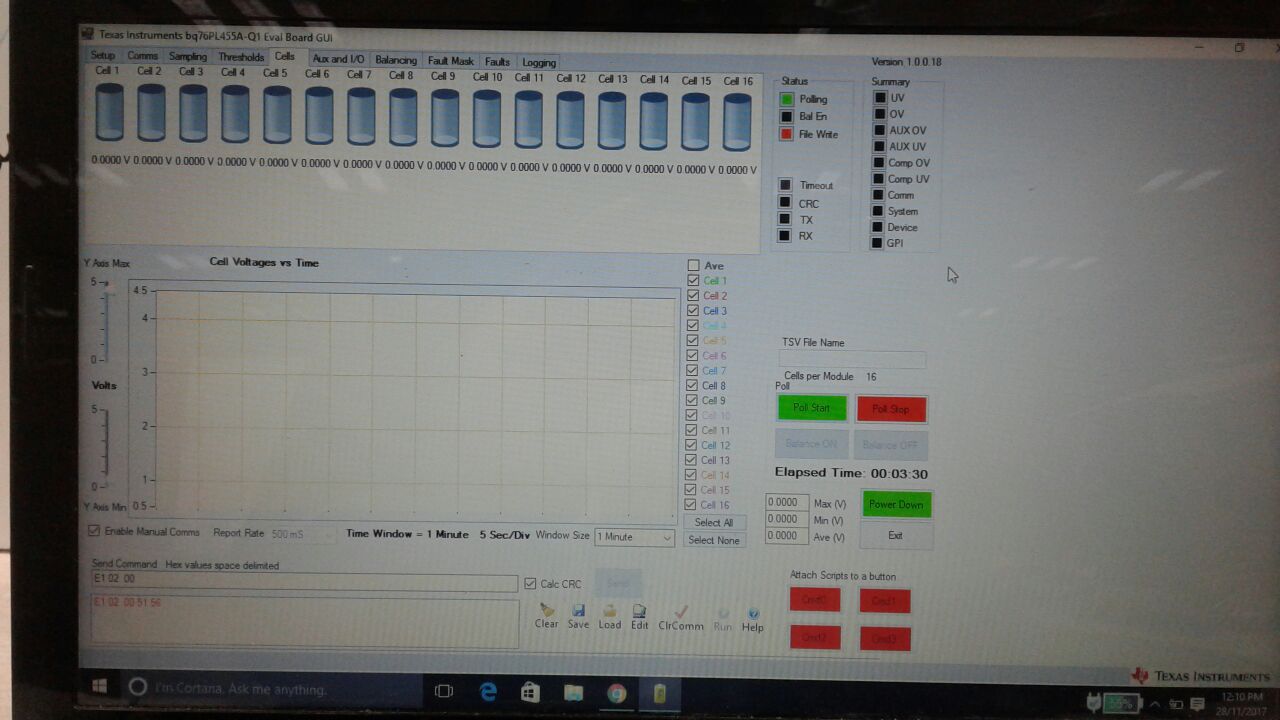This screenshot has height=720, width=1280.
Task: Click the Save floppy disk icon
Action: [x=578, y=610]
